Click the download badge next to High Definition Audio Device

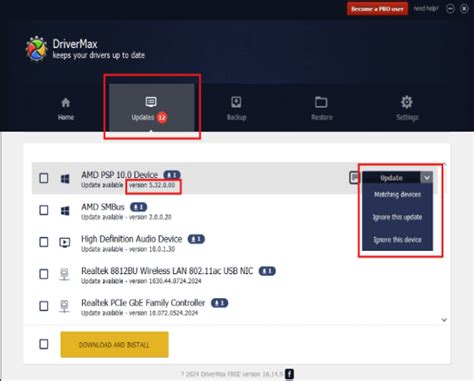(x=196, y=239)
